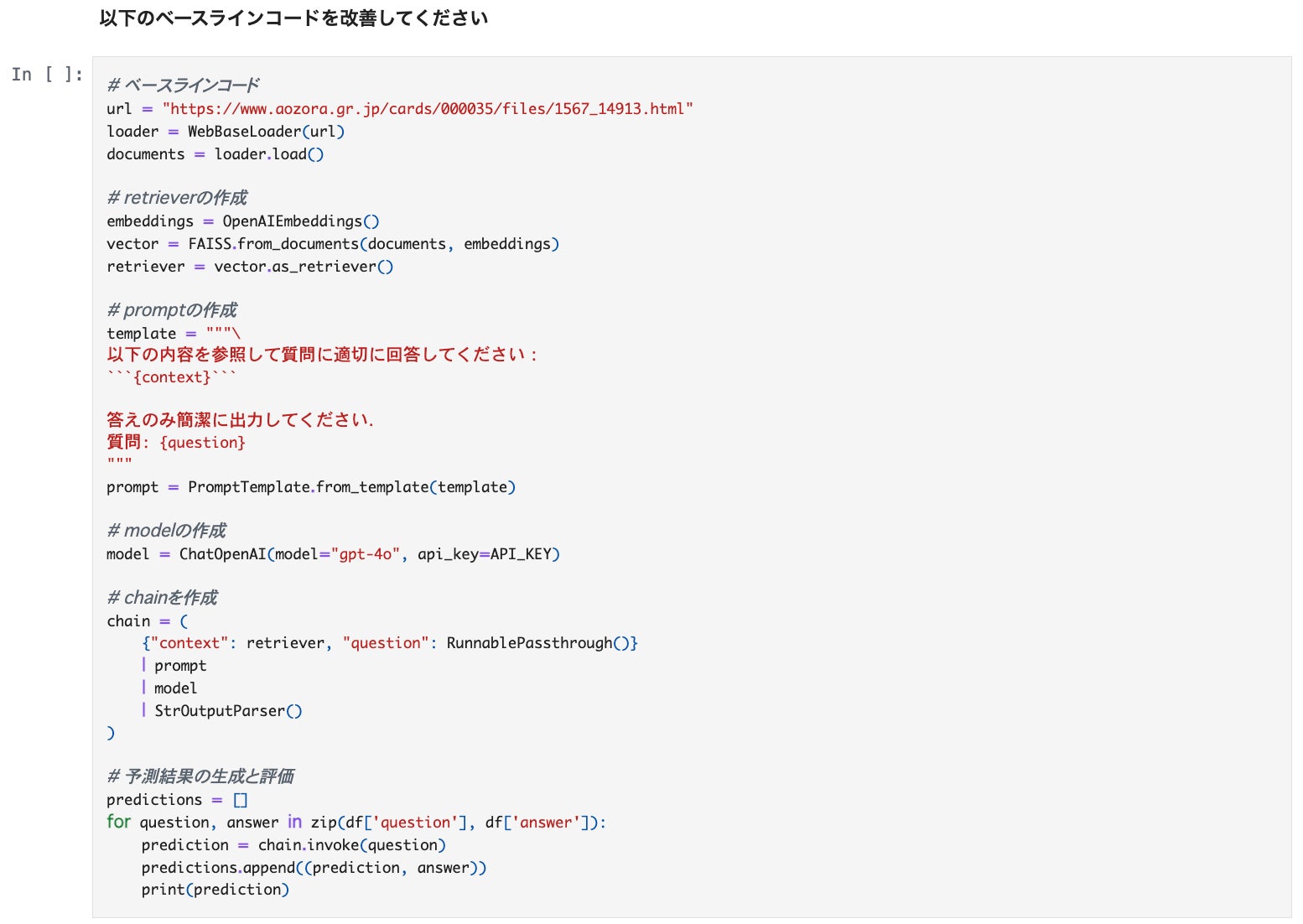The height and width of the screenshot is (924, 1303).
Task: Click the "# retrieverの作成" comment line
Action: click(x=177, y=198)
